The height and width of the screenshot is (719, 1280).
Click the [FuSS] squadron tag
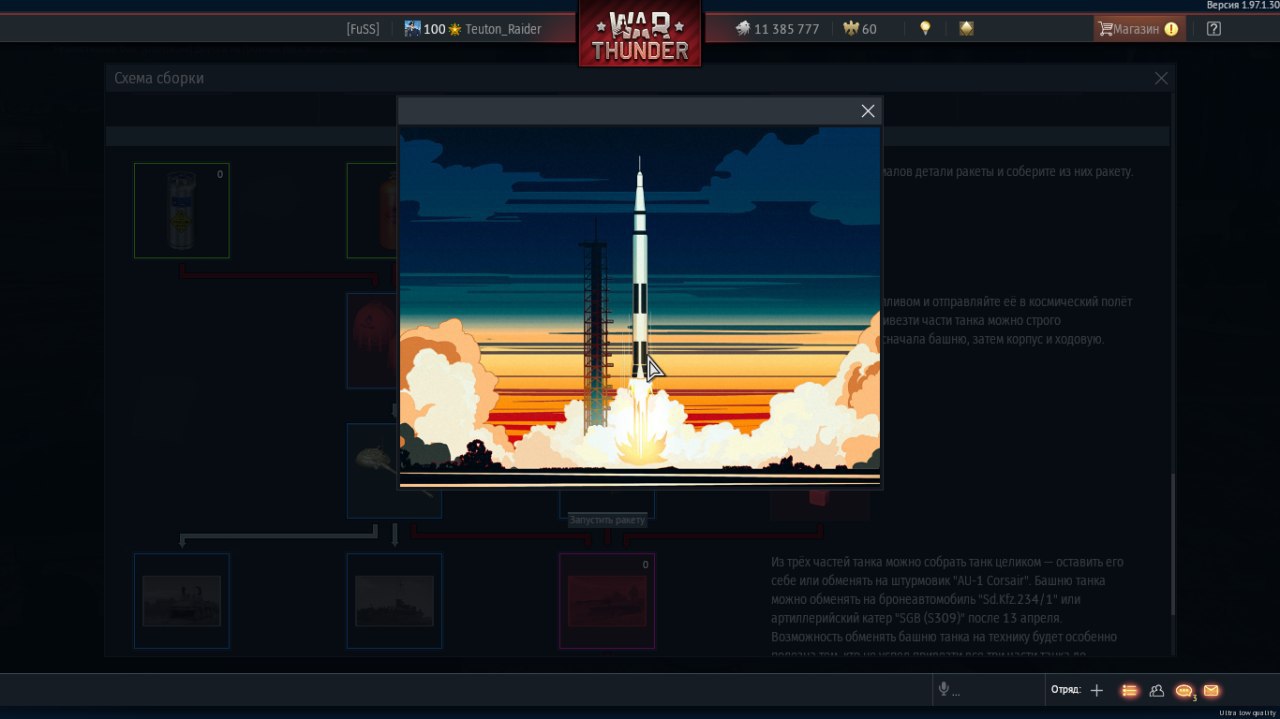pos(363,29)
